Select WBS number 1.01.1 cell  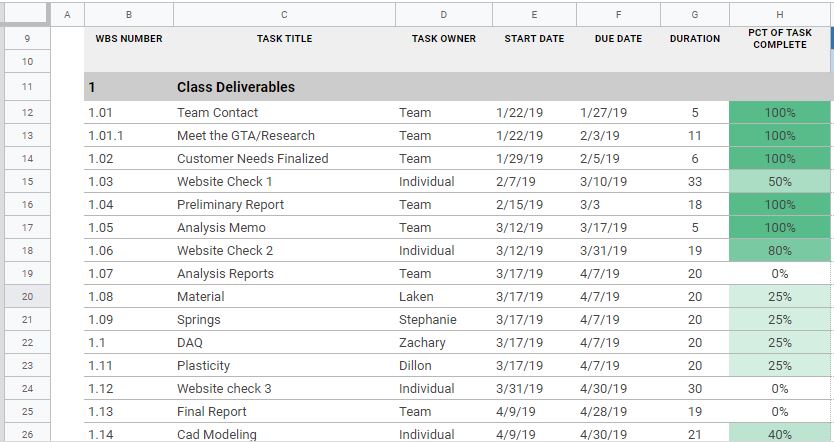coord(129,136)
